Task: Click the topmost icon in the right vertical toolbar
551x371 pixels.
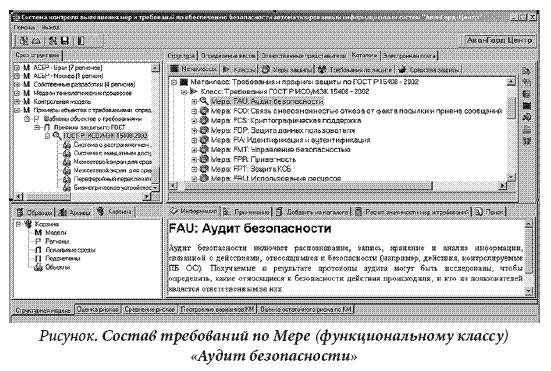Action: 526,71
